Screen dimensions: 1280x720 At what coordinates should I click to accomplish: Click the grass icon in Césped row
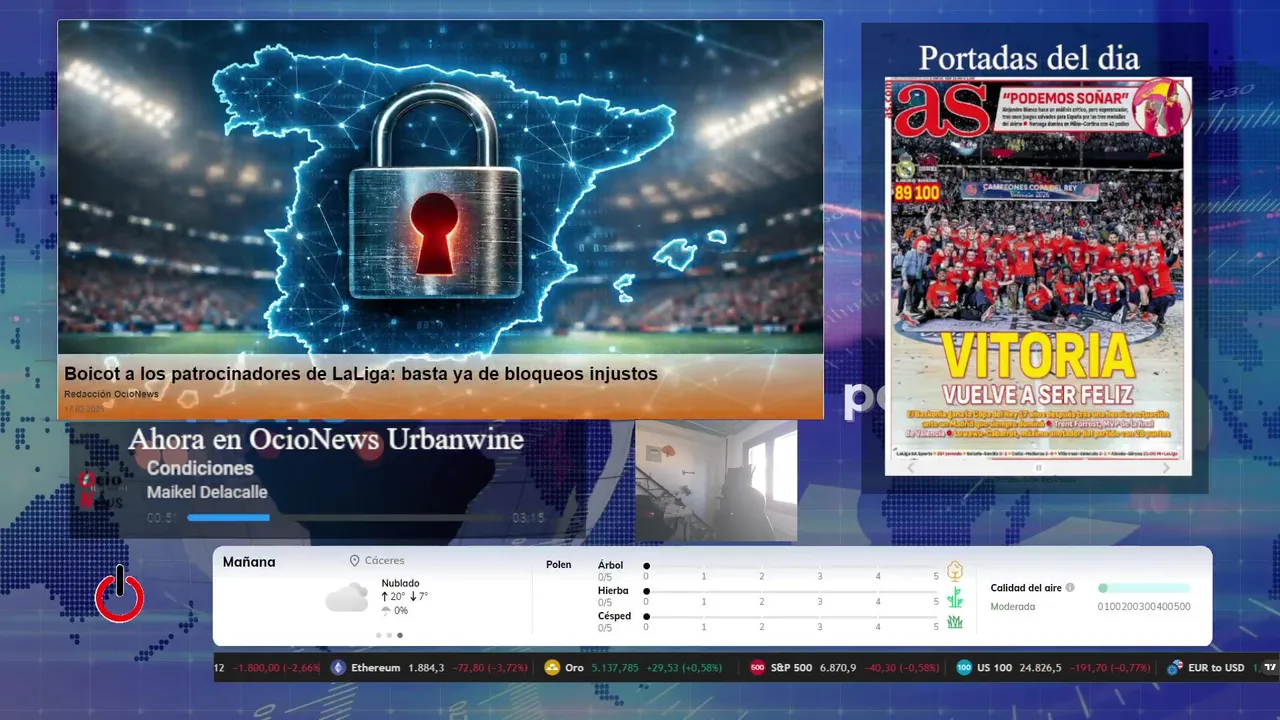pos(955,622)
